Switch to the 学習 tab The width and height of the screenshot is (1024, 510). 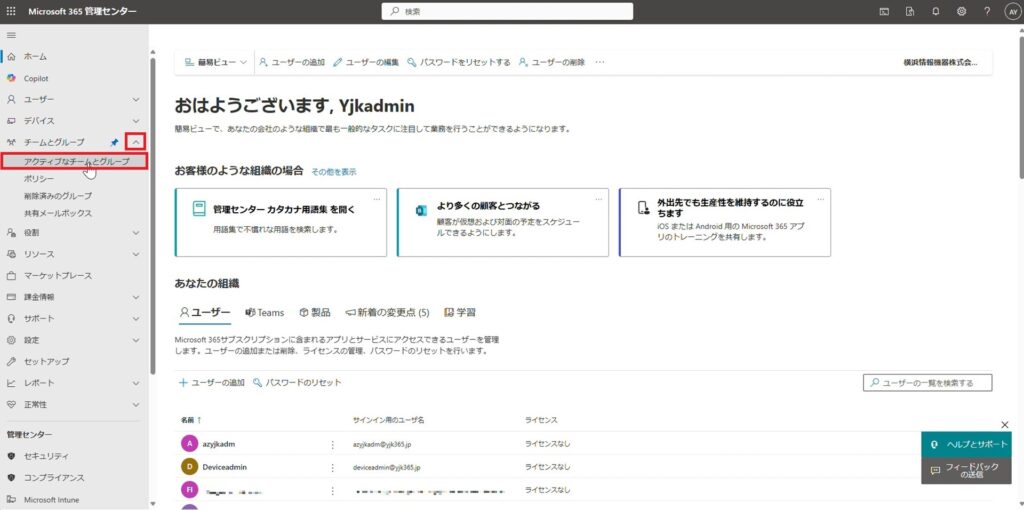click(460, 313)
